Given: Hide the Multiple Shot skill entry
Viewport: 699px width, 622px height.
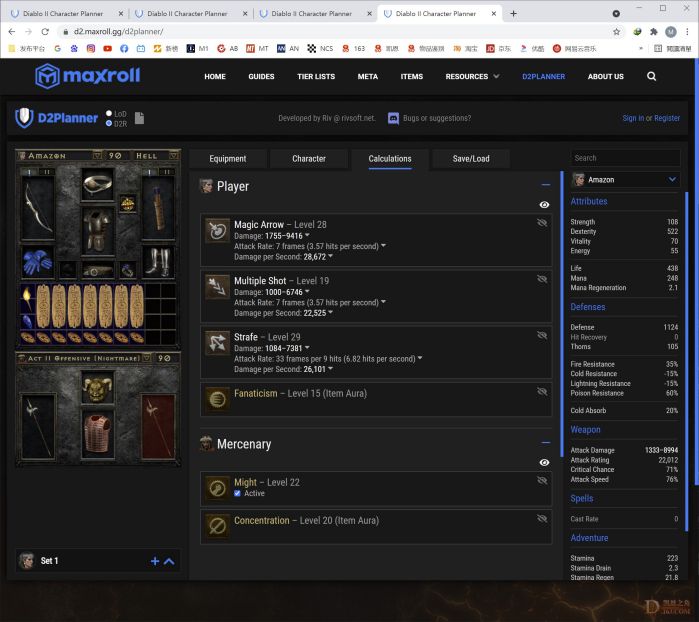Looking at the screenshot, I should [542, 279].
